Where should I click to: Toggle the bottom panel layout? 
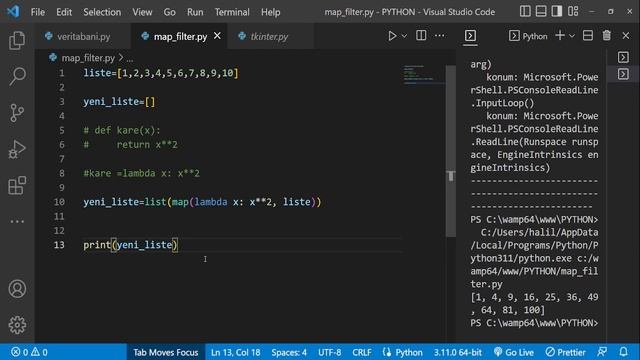tap(541, 11)
